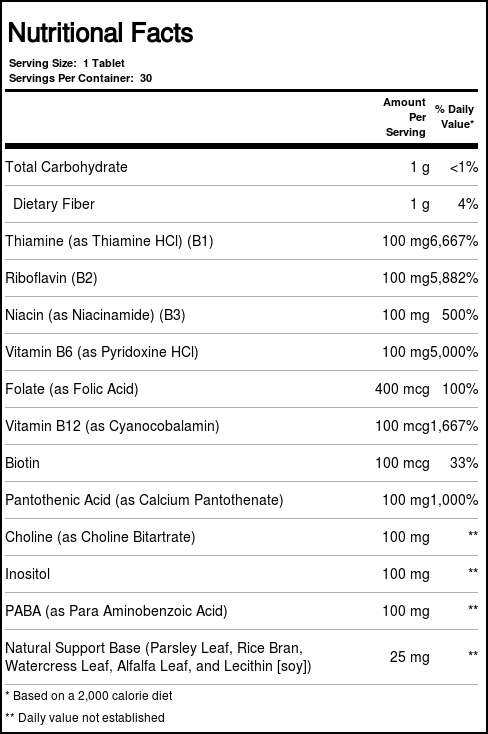Click the Amount Per Serving column header
The height and width of the screenshot is (734, 488).
[x=405, y=117]
